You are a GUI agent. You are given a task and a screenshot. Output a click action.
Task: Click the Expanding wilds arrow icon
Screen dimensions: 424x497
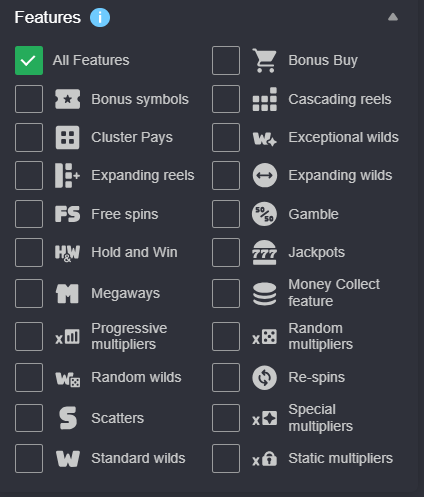[x=264, y=175]
